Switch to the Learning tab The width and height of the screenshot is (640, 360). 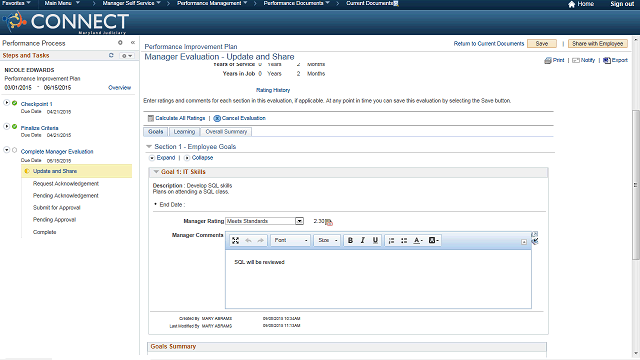(x=184, y=132)
